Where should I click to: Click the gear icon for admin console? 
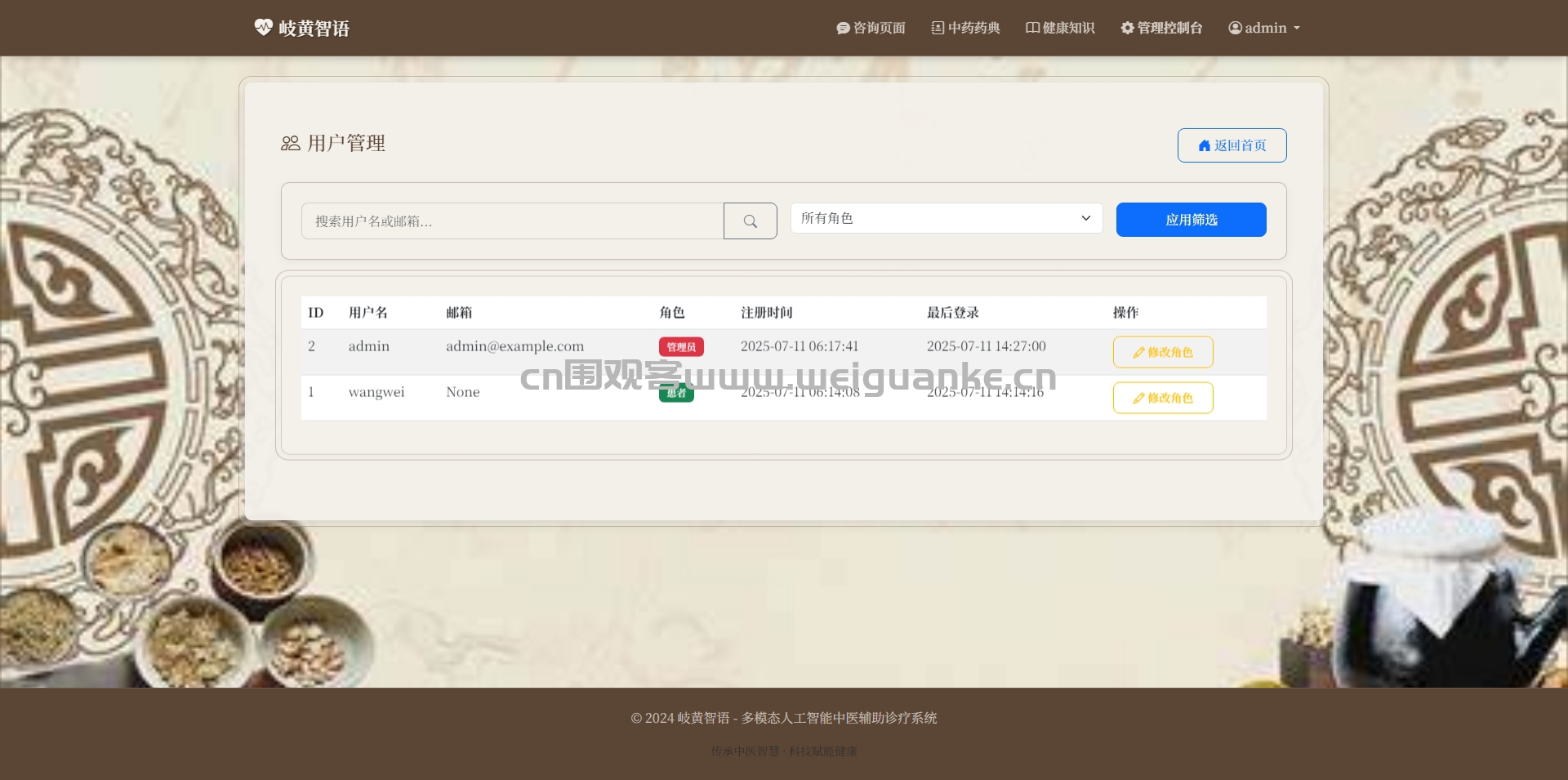tap(1127, 28)
